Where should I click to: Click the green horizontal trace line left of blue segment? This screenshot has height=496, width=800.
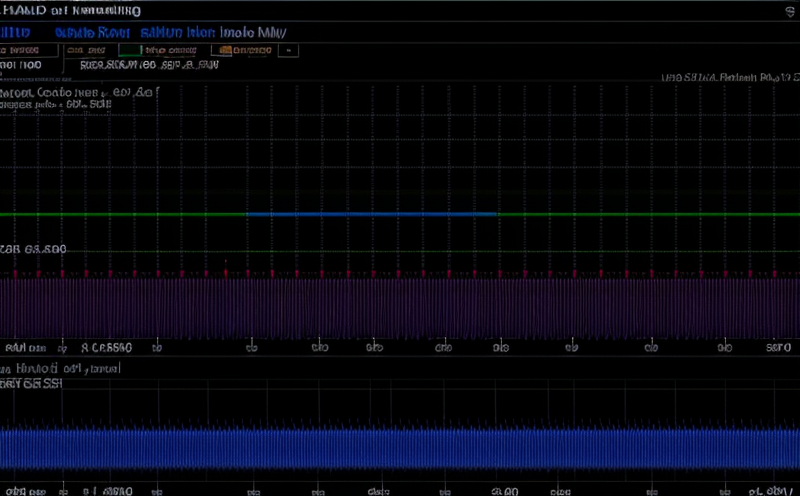(120, 214)
